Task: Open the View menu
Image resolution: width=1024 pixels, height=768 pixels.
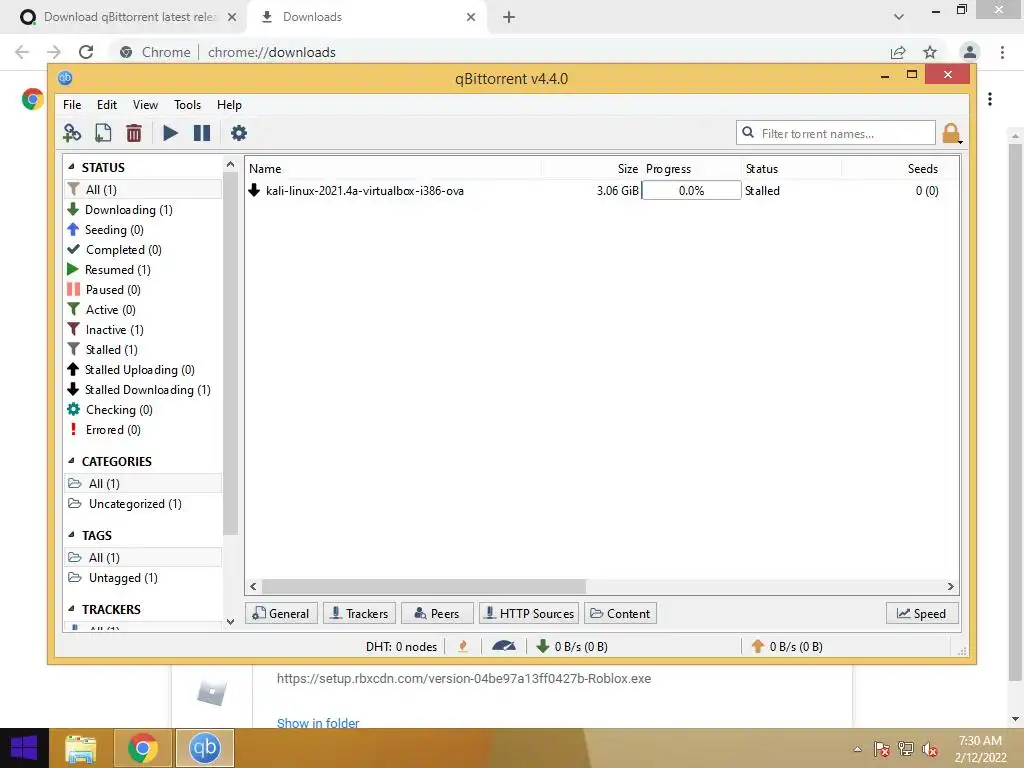Action: [x=145, y=104]
